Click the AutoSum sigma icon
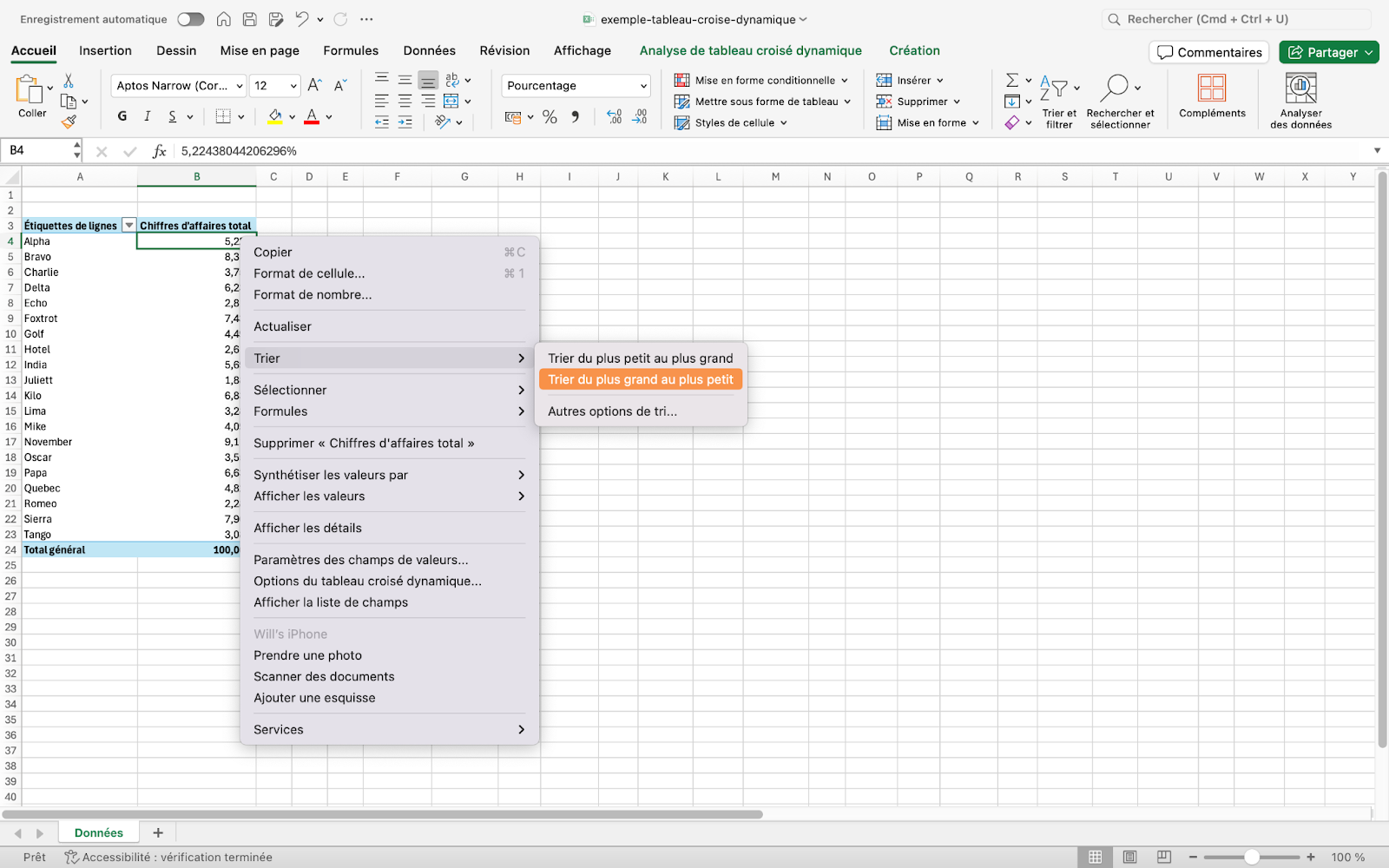The image size is (1389, 868). (x=1012, y=80)
